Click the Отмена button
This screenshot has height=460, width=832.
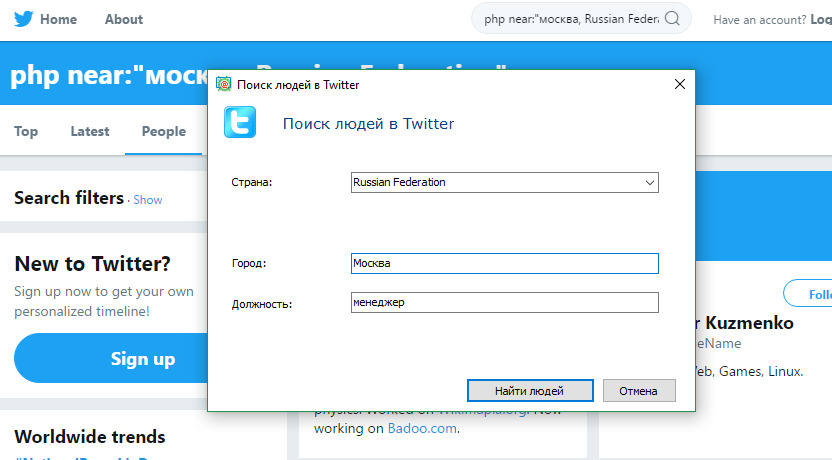coord(639,391)
